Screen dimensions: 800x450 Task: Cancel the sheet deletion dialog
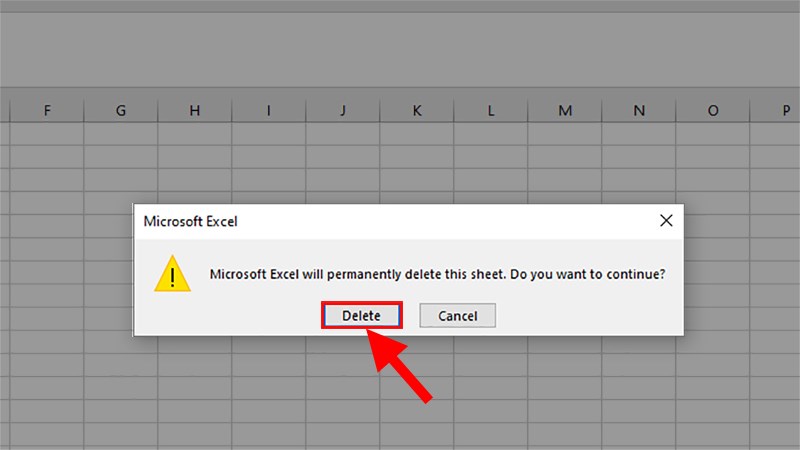(x=457, y=315)
